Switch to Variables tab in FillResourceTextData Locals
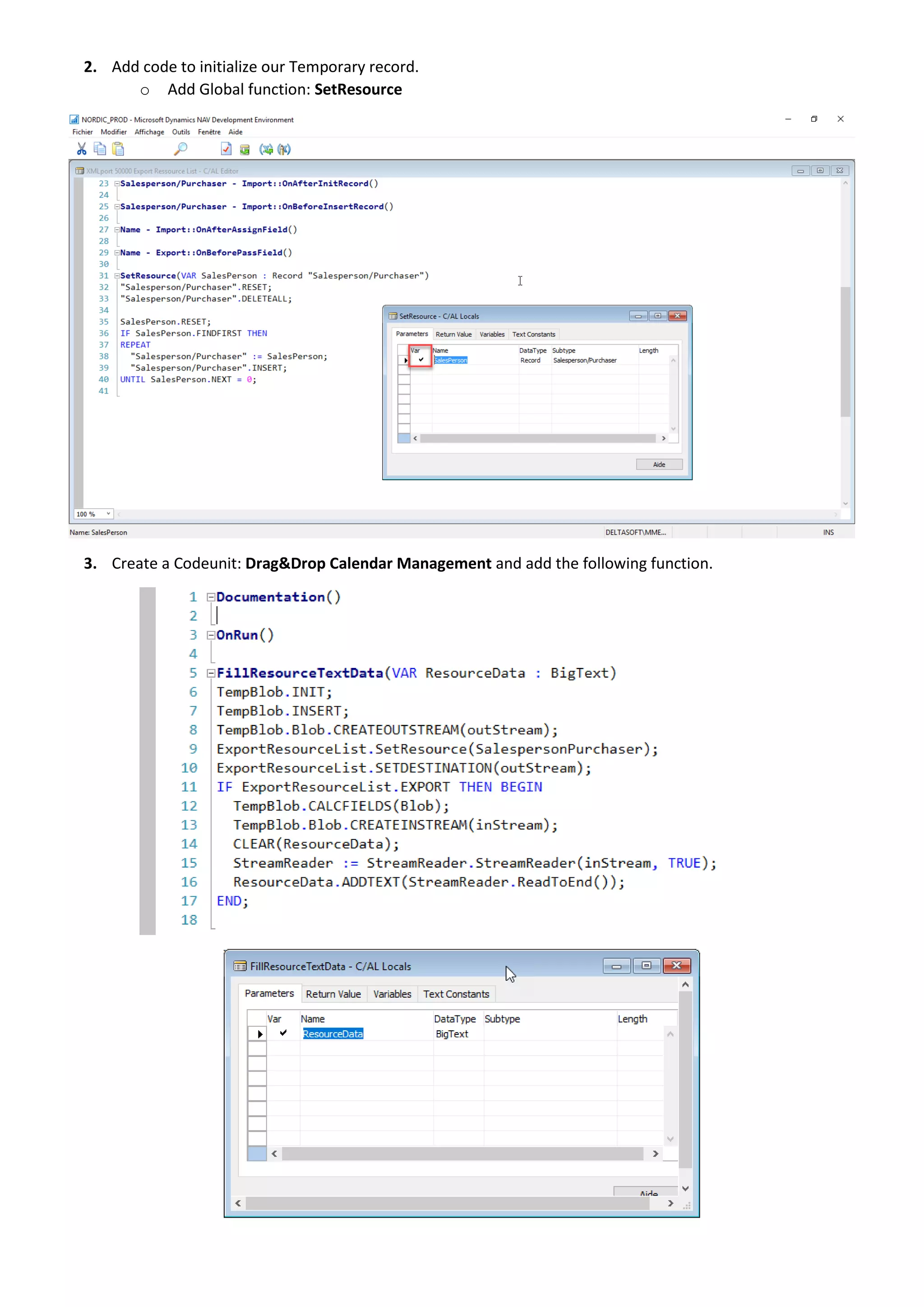This screenshot has width=924, height=1307. (x=392, y=994)
